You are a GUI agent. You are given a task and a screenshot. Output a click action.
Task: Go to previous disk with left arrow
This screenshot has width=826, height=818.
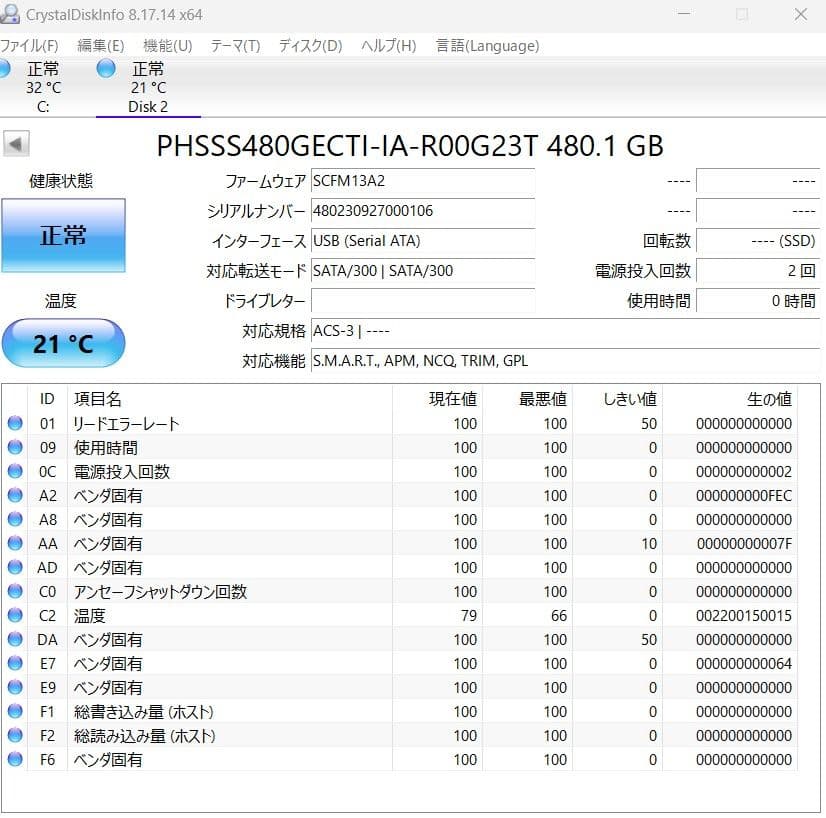(16, 144)
